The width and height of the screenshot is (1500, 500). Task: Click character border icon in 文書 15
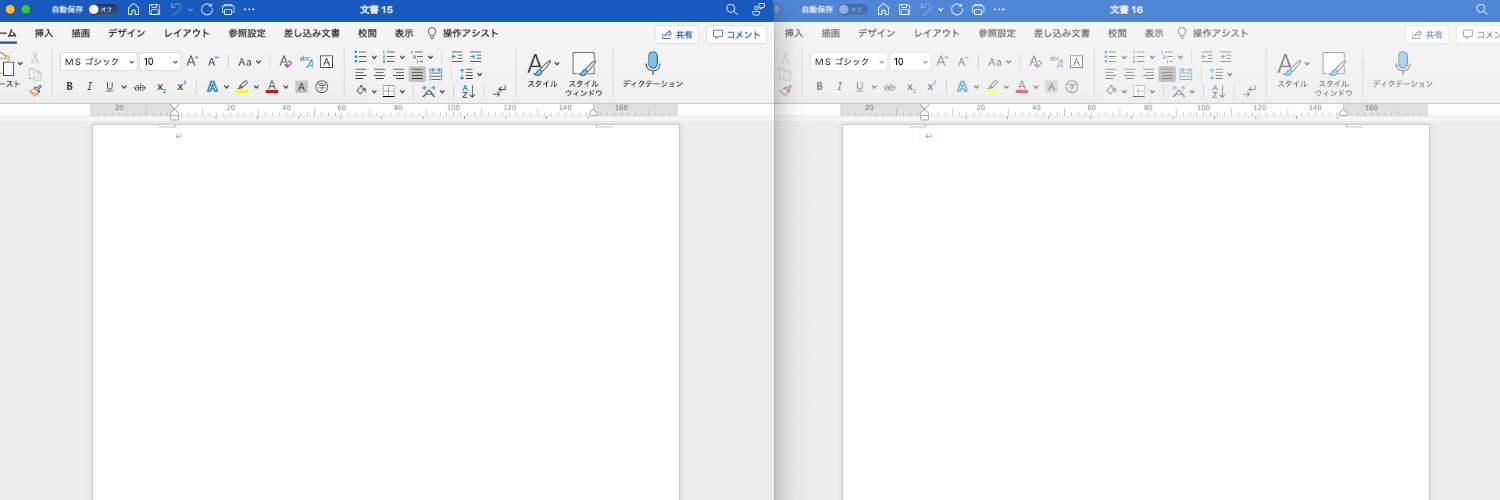326,61
